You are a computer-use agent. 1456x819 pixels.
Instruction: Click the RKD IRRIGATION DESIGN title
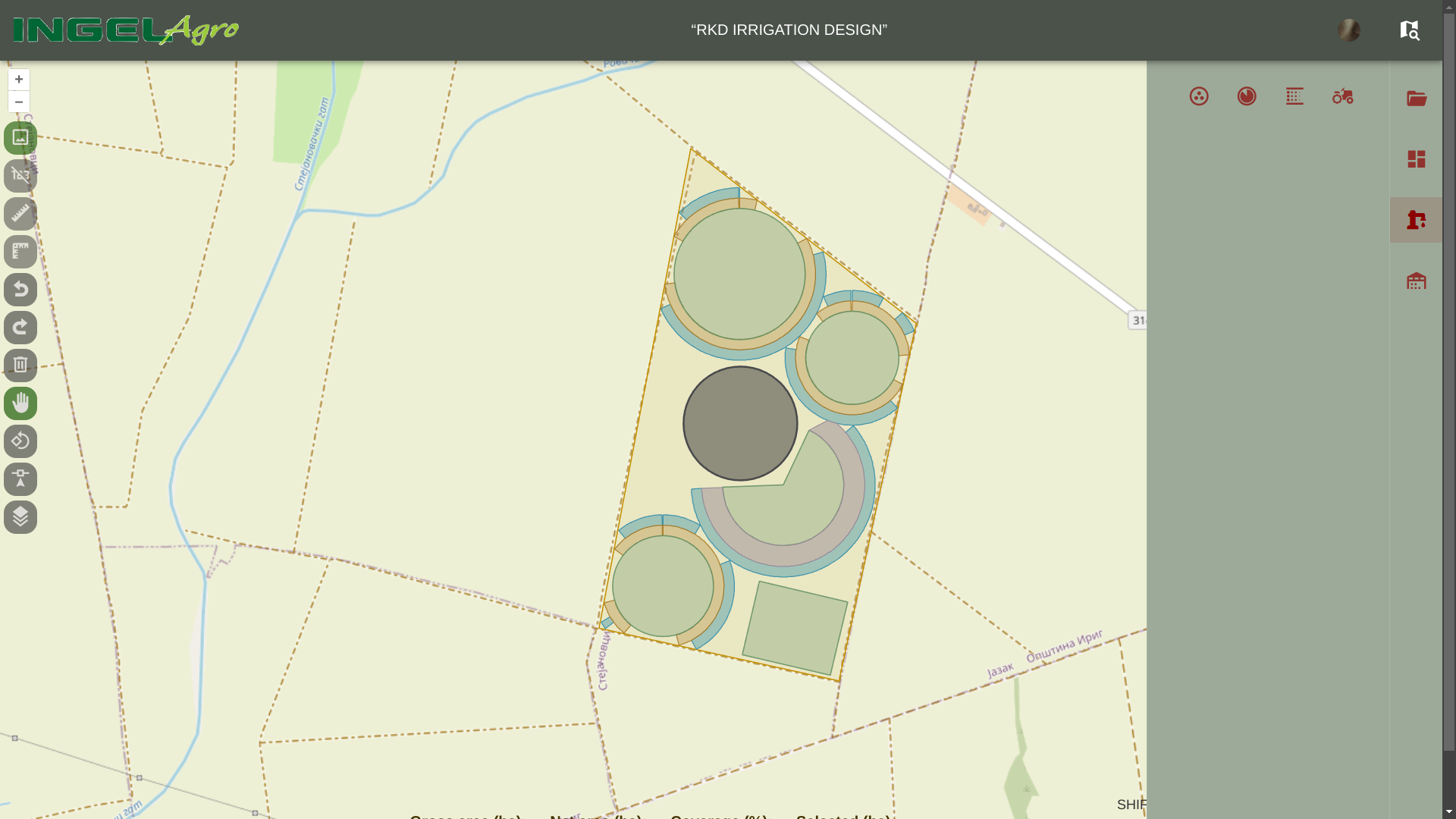coord(789,30)
